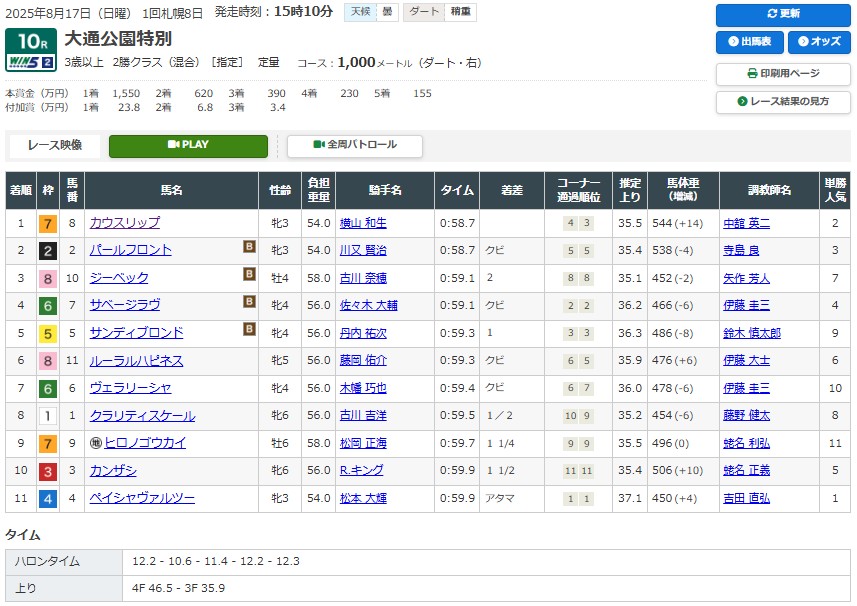857x606 pixels.
Task: Open レース結果の見方 help guide
Action: (782, 102)
